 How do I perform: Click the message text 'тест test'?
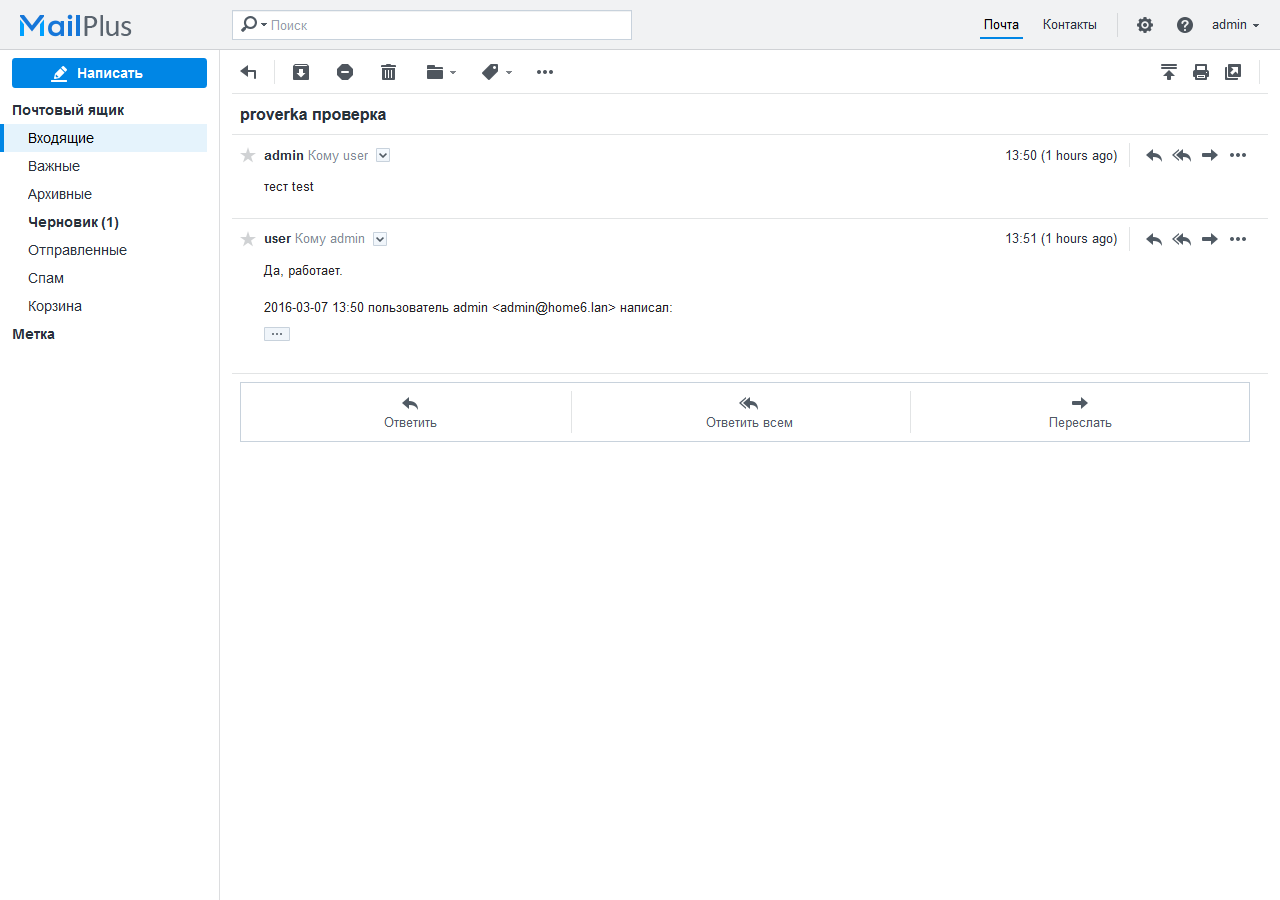(289, 187)
